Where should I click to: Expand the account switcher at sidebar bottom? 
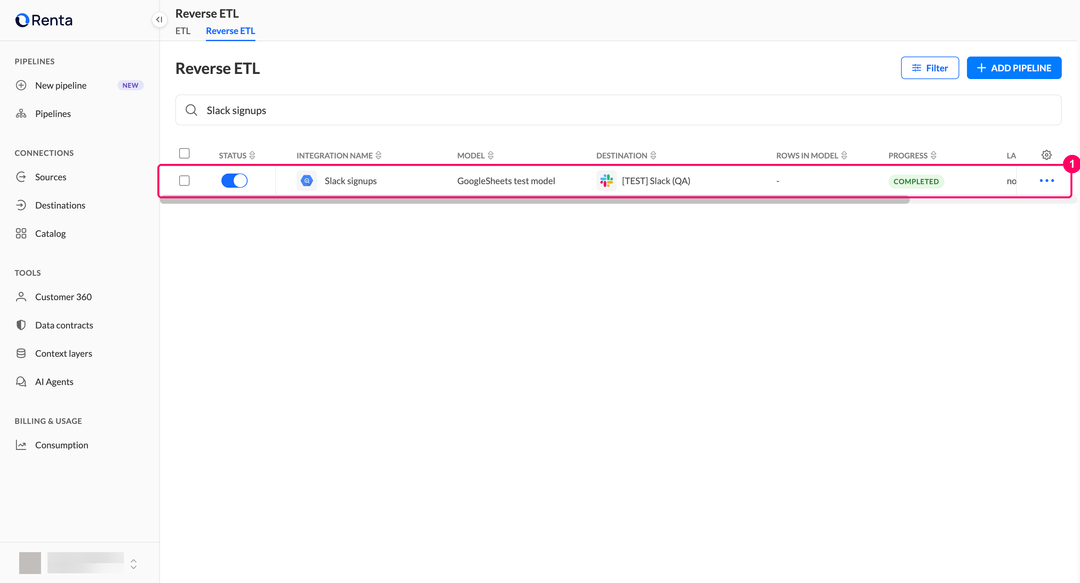pos(134,564)
